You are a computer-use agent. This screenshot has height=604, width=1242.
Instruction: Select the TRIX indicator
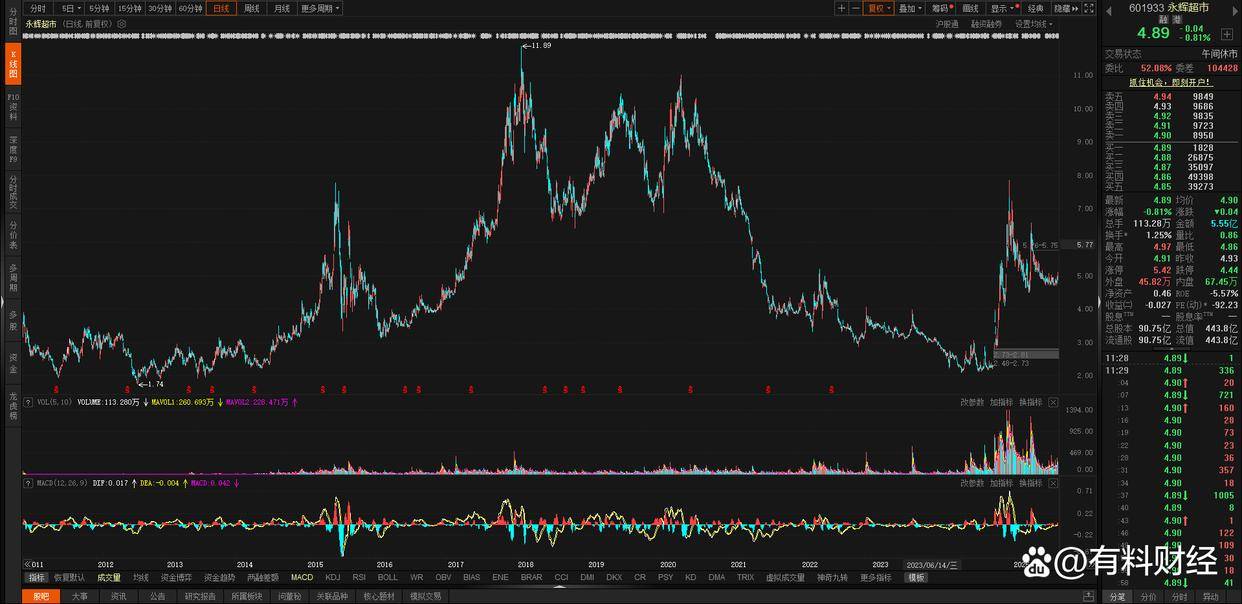pyautogui.click(x=745, y=578)
